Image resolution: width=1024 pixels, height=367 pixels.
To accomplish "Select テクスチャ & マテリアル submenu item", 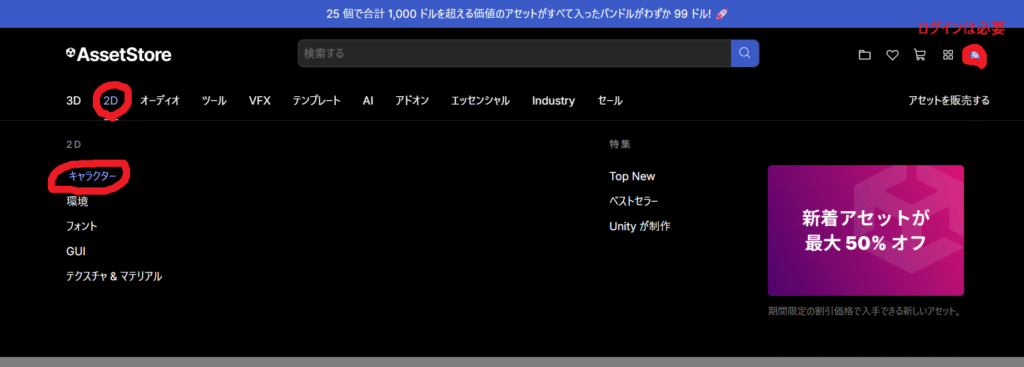I will pos(114,276).
